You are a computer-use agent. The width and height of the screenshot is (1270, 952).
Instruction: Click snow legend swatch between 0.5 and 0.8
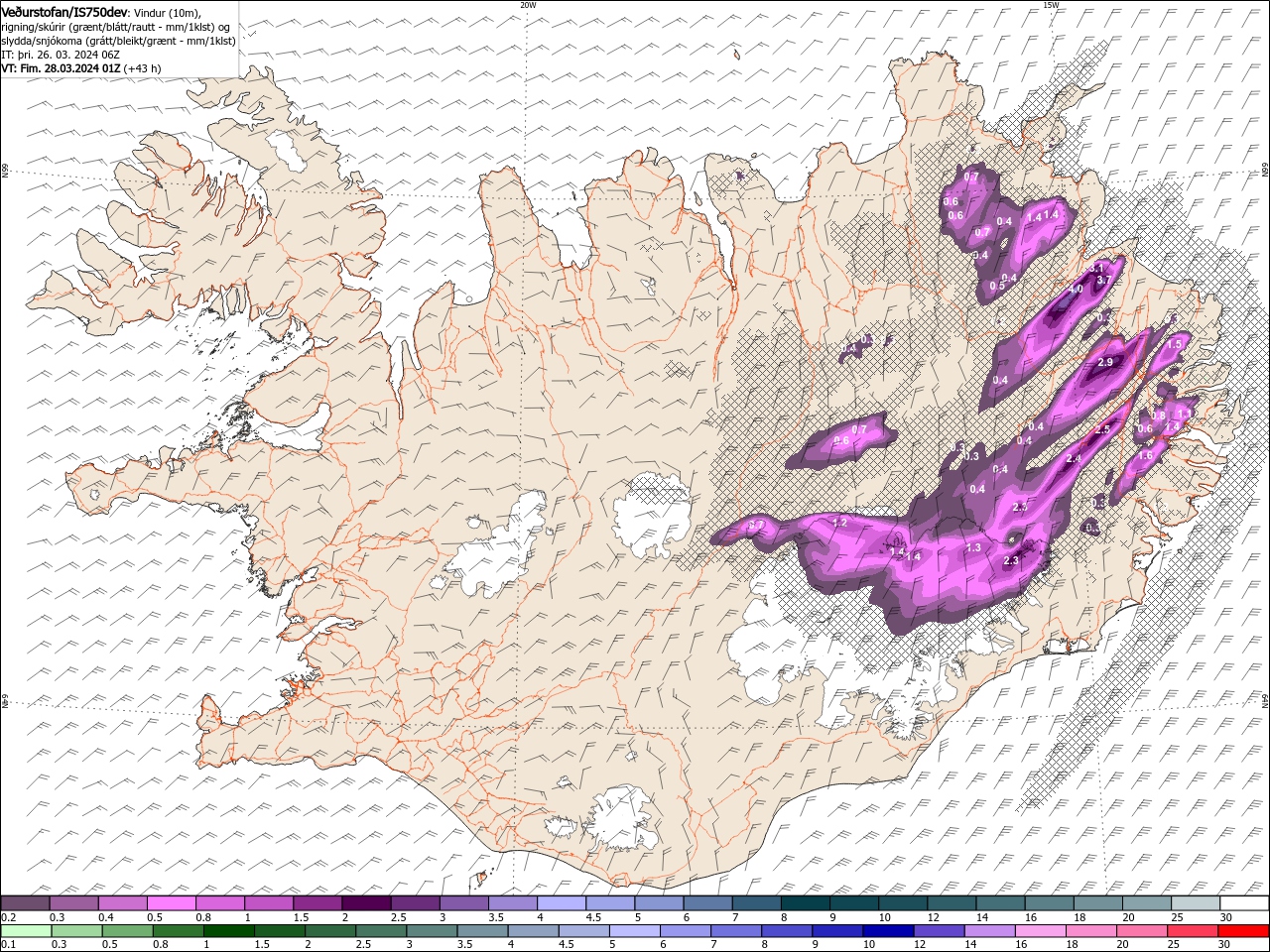(171, 903)
